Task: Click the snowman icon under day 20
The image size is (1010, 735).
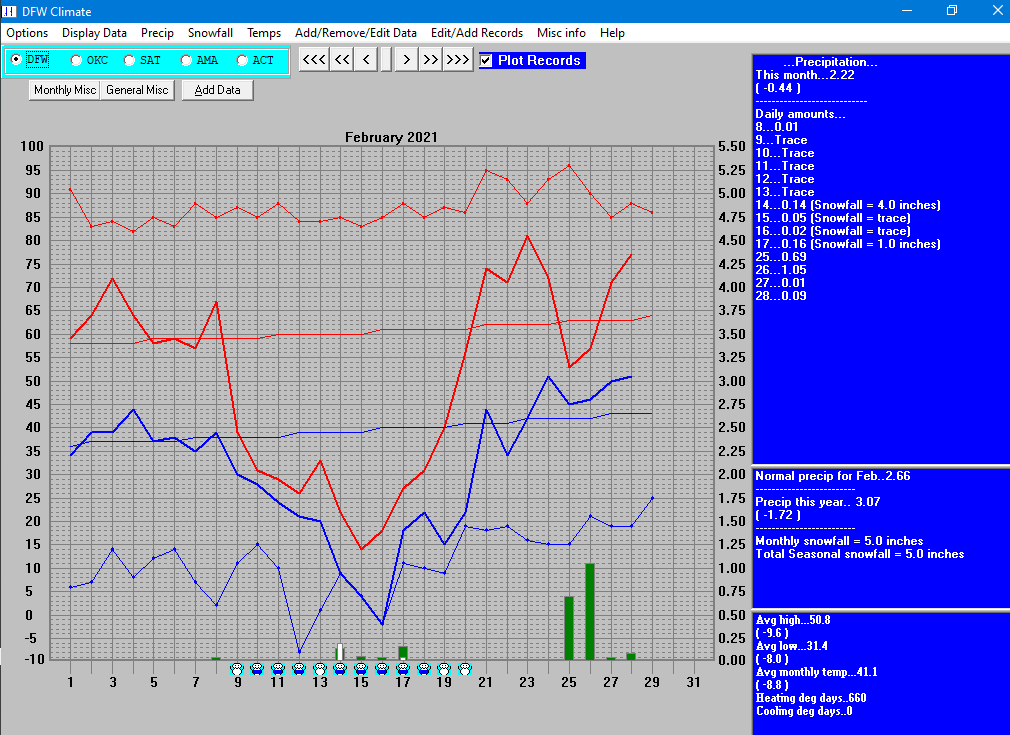Action: pyautogui.click(x=465, y=669)
